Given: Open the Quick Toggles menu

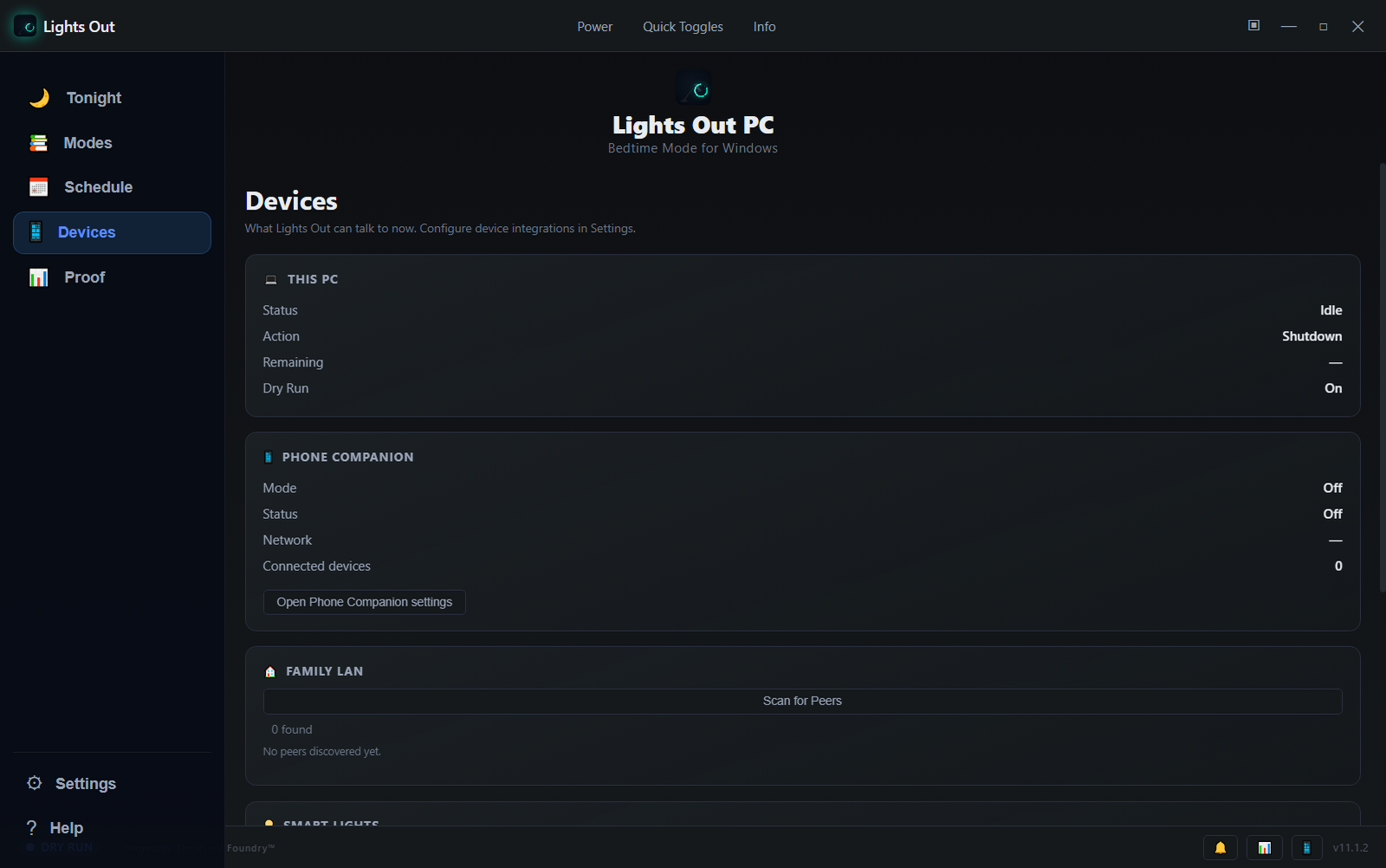Looking at the screenshot, I should pos(683,27).
